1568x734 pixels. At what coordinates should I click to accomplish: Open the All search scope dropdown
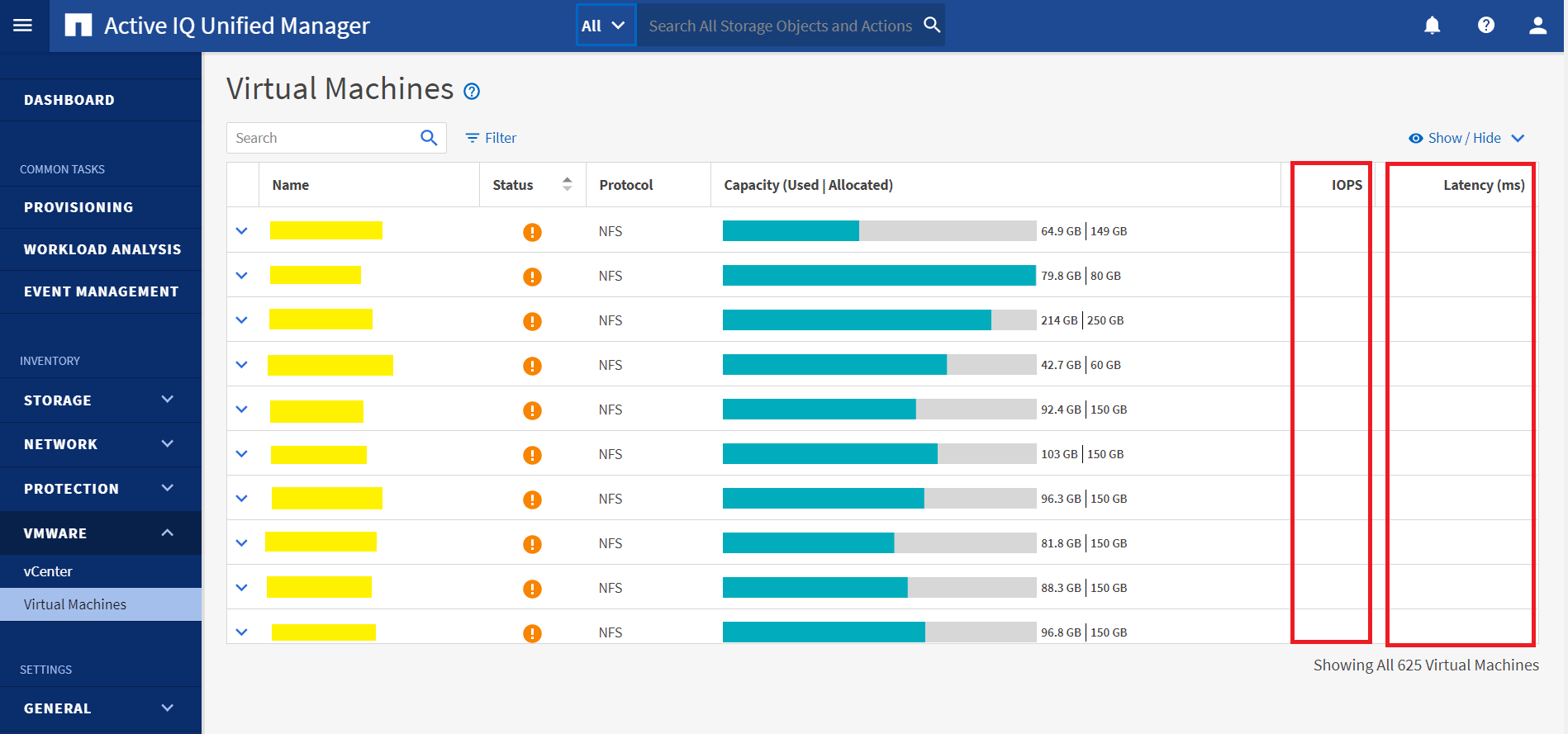[x=606, y=26]
